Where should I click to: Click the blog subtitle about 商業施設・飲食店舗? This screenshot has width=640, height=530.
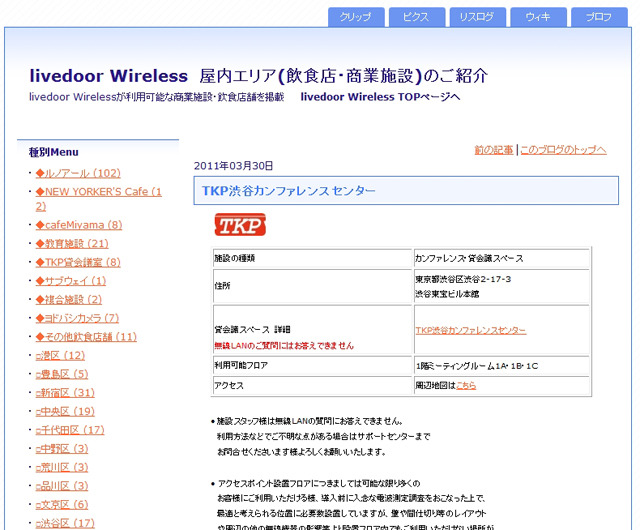[x=156, y=97]
